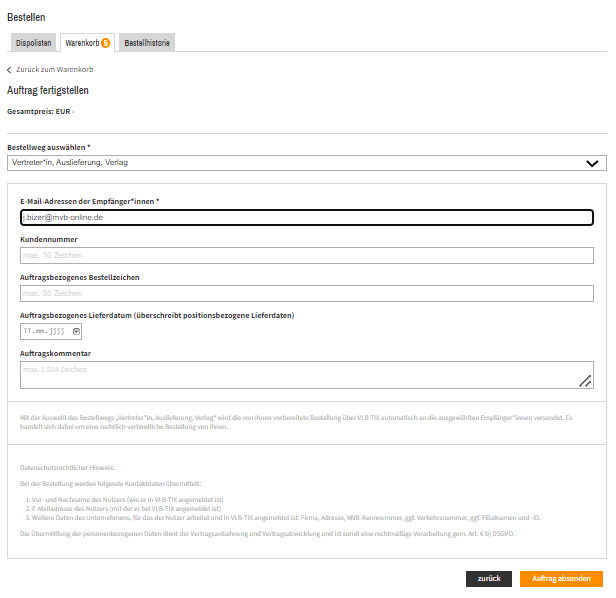
Task: Select the Auftragsbezogenes Bestellzeichen input
Action: pyautogui.click(x=307, y=294)
